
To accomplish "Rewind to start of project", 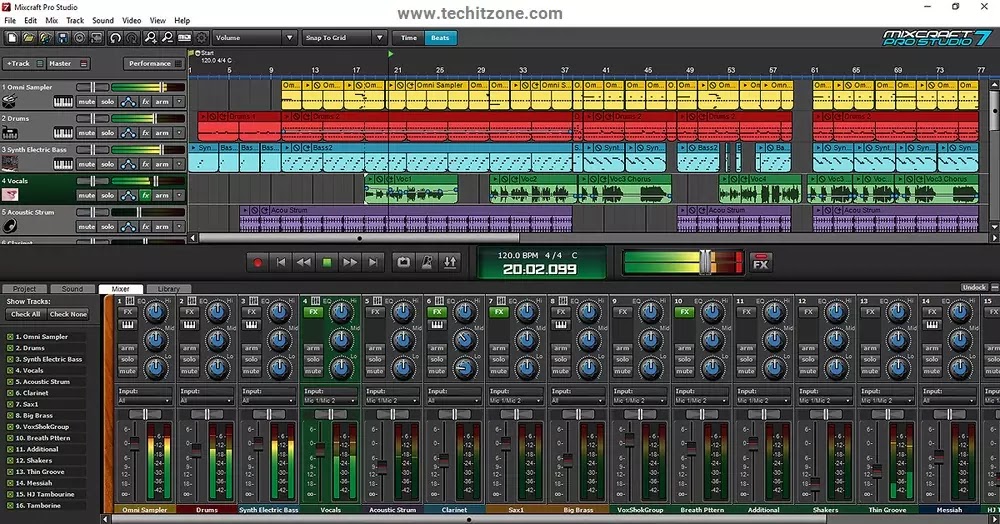I will 281,262.
